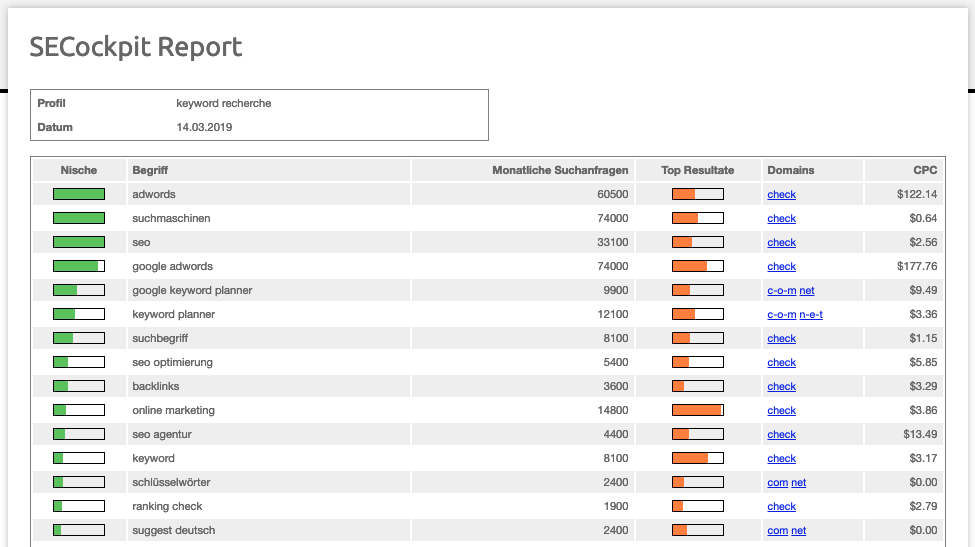The image size is (975, 547).
Task: Click 'net' link in suggest deutsch row
Action: (x=799, y=531)
